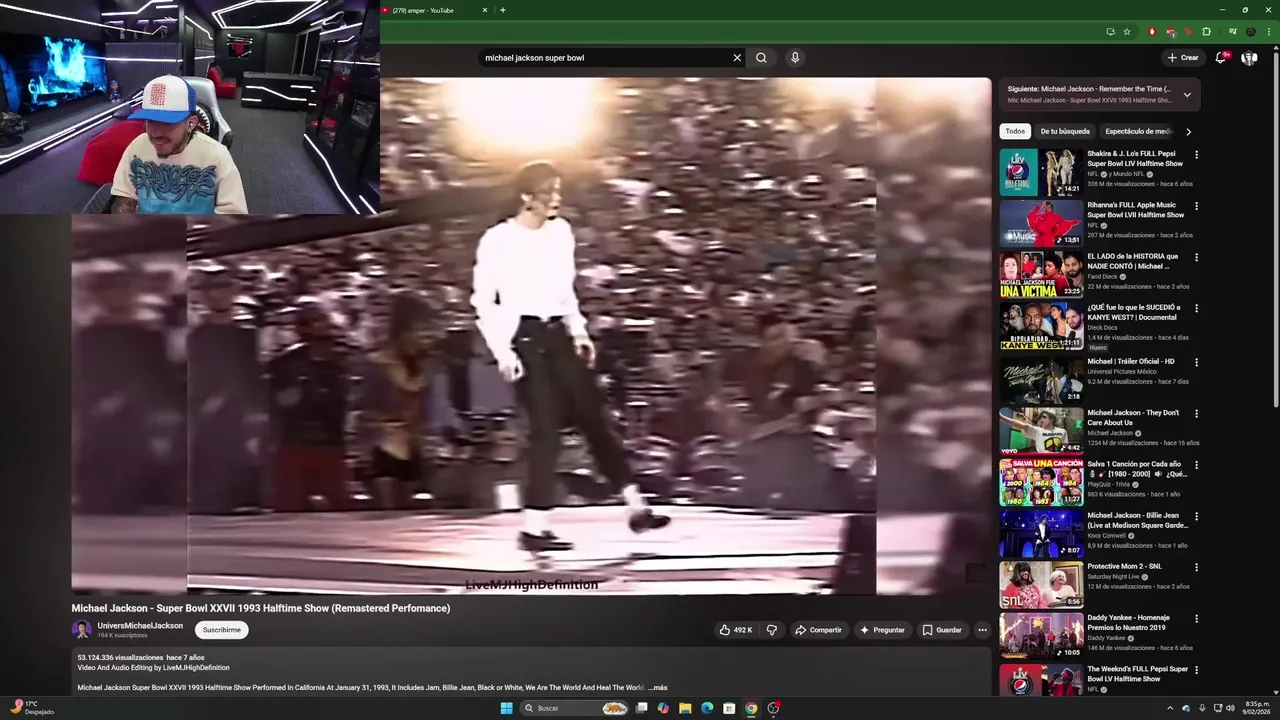
Task: Open Windows Start menu
Action: [x=506, y=708]
